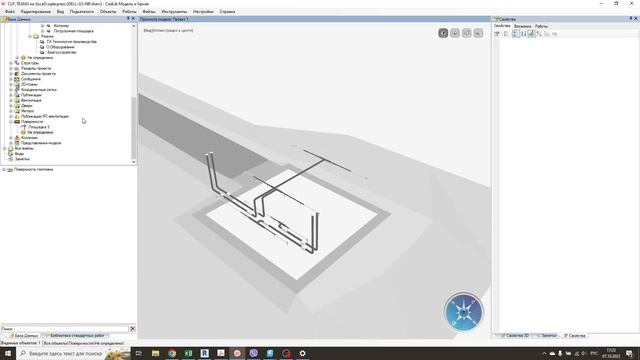Screen dimensions: 640x360
Task: Collapse the Разное folder
Action: 30,36
